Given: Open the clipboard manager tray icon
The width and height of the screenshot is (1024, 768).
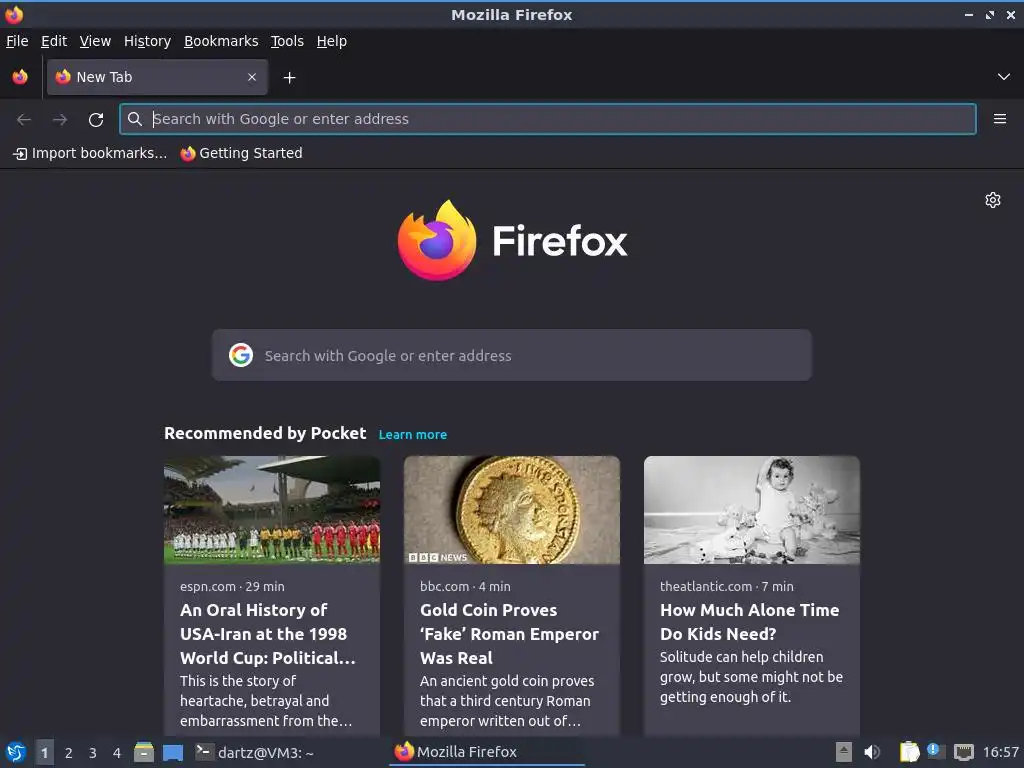Looking at the screenshot, I should [x=909, y=752].
